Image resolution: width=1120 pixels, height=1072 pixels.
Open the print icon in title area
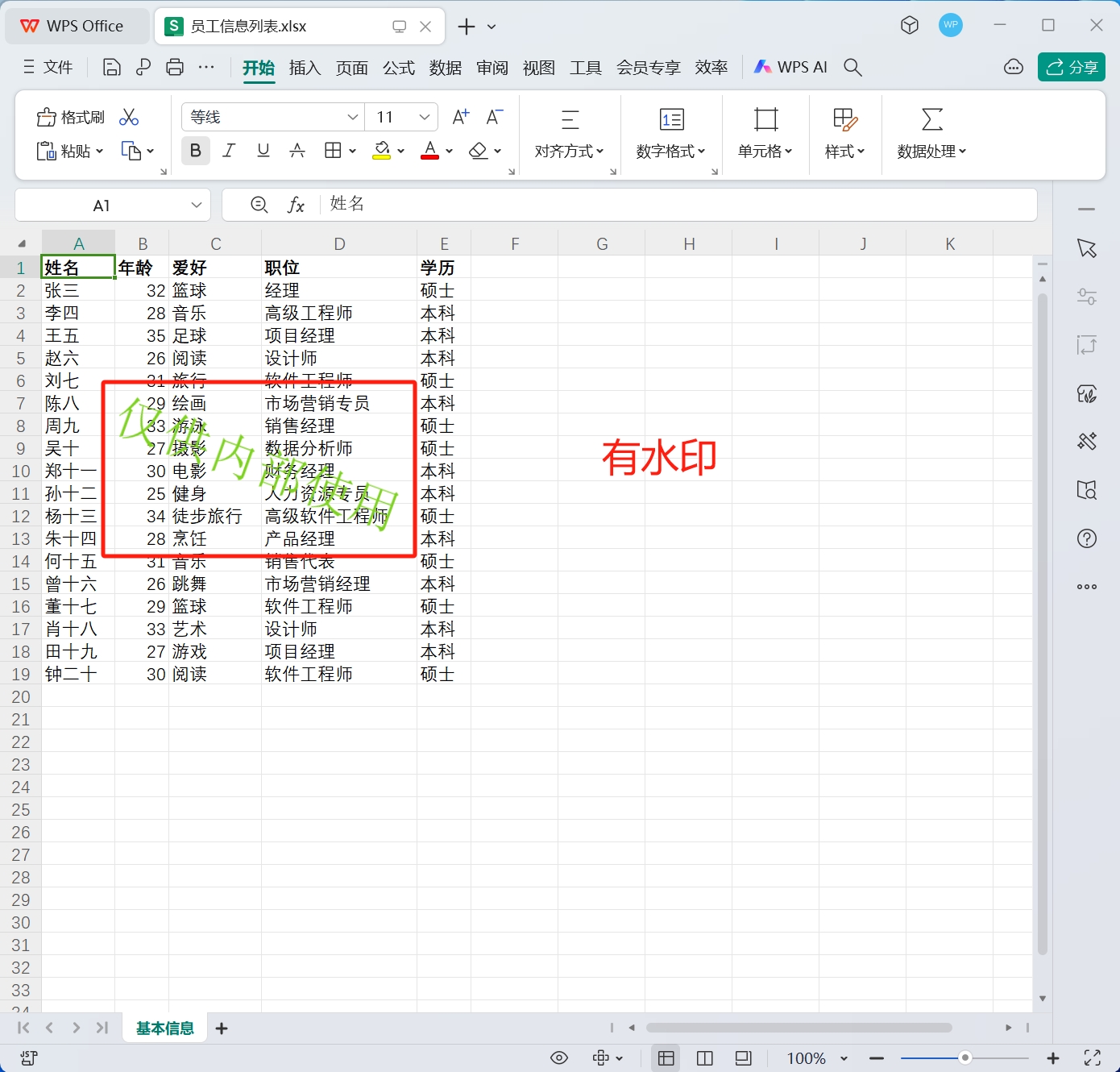[175, 67]
